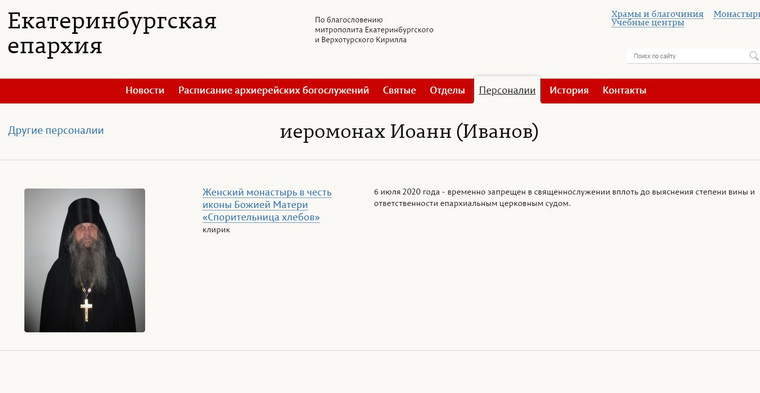Click the hieromonk portrait photo

[85, 260]
